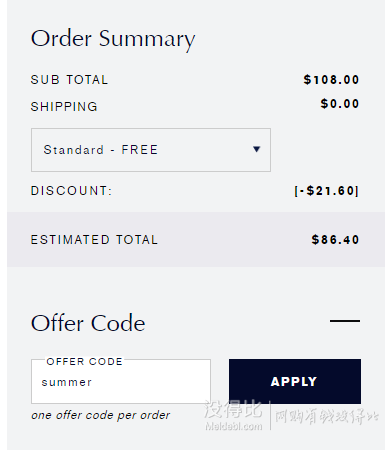Click the Meidebi.com watermark logo
Image resolution: width=390 pixels, height=450 pixels.
point(233,414)
